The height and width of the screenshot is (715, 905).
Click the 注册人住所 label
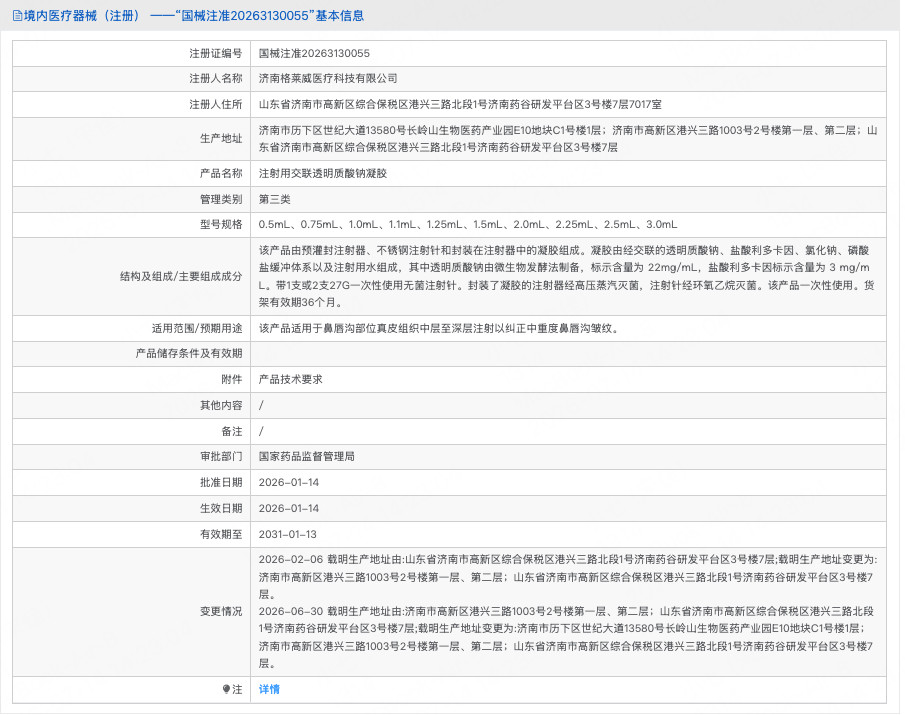[216, 104]
